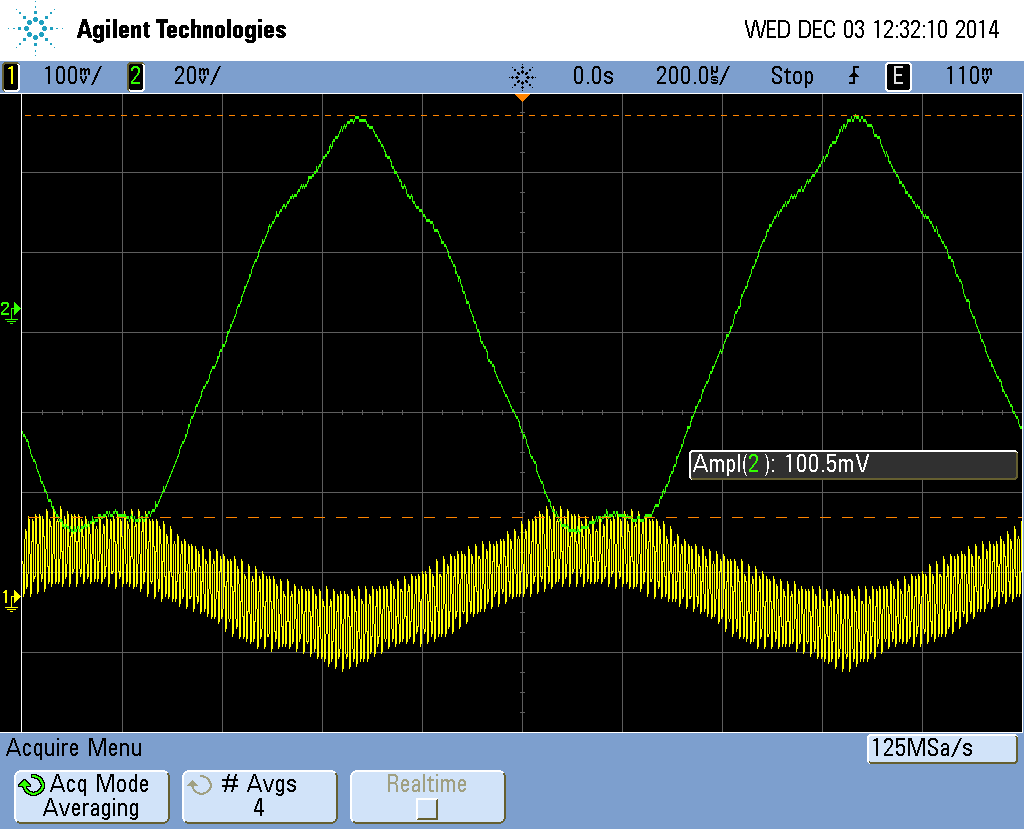The image size is (1024, 829).
Task: Select the yellow channel 1 badge
Action: 11,76
